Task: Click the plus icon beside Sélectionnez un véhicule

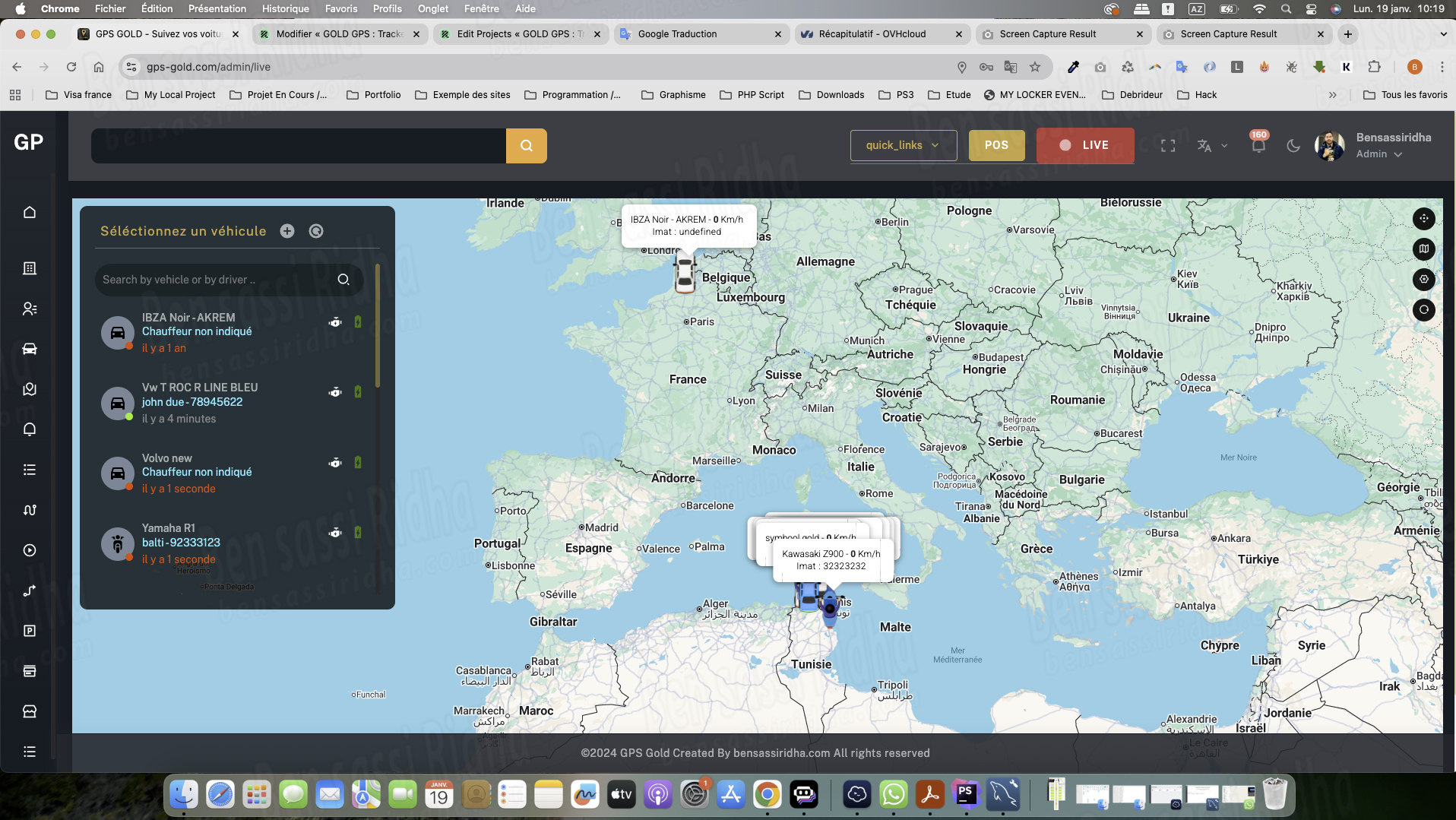Action: (287, 231)
